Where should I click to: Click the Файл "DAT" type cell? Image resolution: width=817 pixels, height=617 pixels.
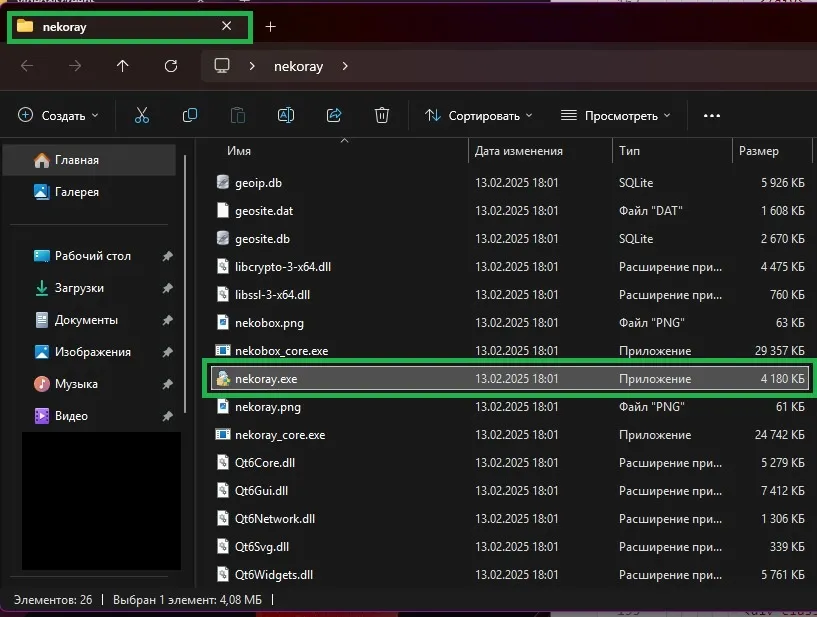[651, 211]
